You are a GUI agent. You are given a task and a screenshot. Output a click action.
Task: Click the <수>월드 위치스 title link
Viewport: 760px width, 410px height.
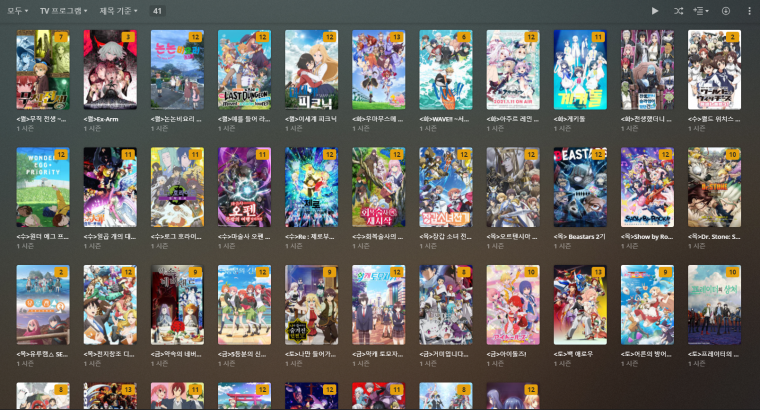(x=713, y=119)
